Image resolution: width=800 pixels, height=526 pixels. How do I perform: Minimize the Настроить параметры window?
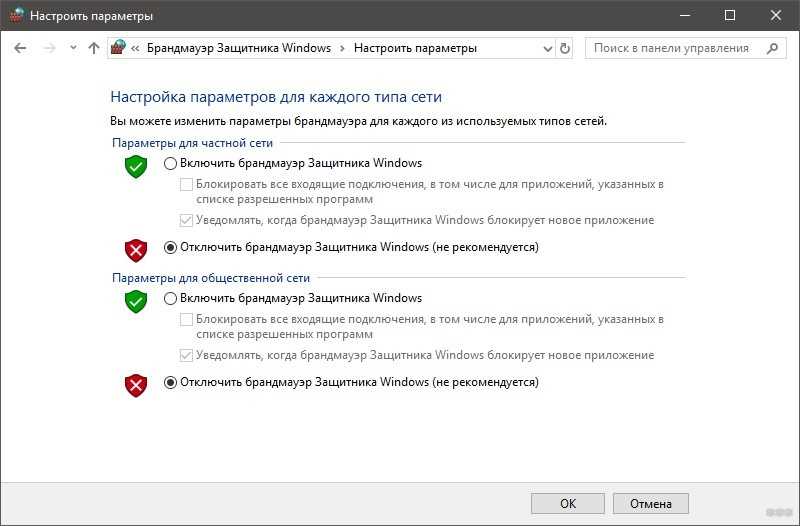point(685,15)
